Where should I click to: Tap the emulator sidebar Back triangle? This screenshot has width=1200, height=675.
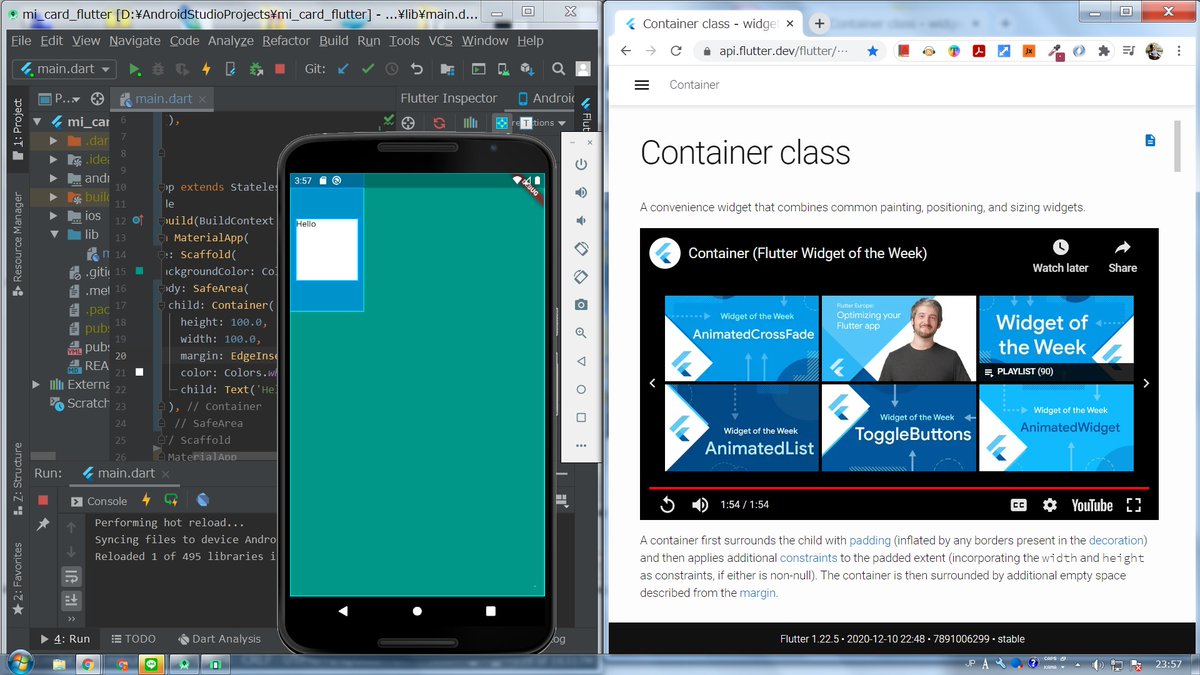(581, 361)
